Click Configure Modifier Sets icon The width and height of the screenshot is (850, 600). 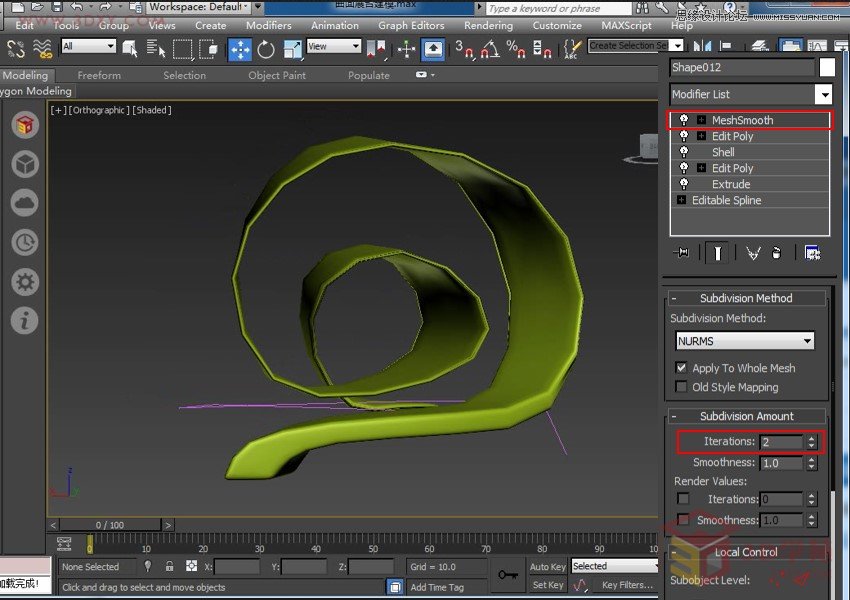[812, 253]
